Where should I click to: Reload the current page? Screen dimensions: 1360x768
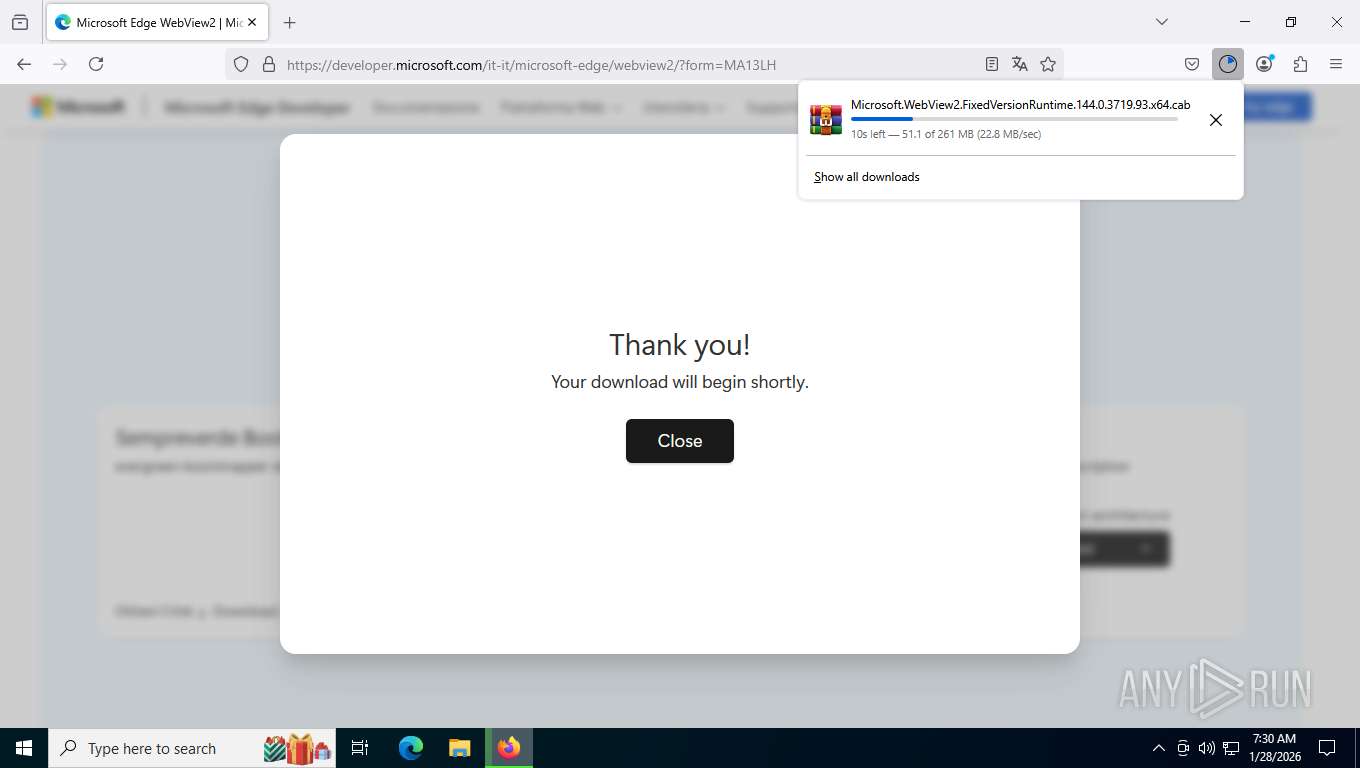tap(96, 64)
